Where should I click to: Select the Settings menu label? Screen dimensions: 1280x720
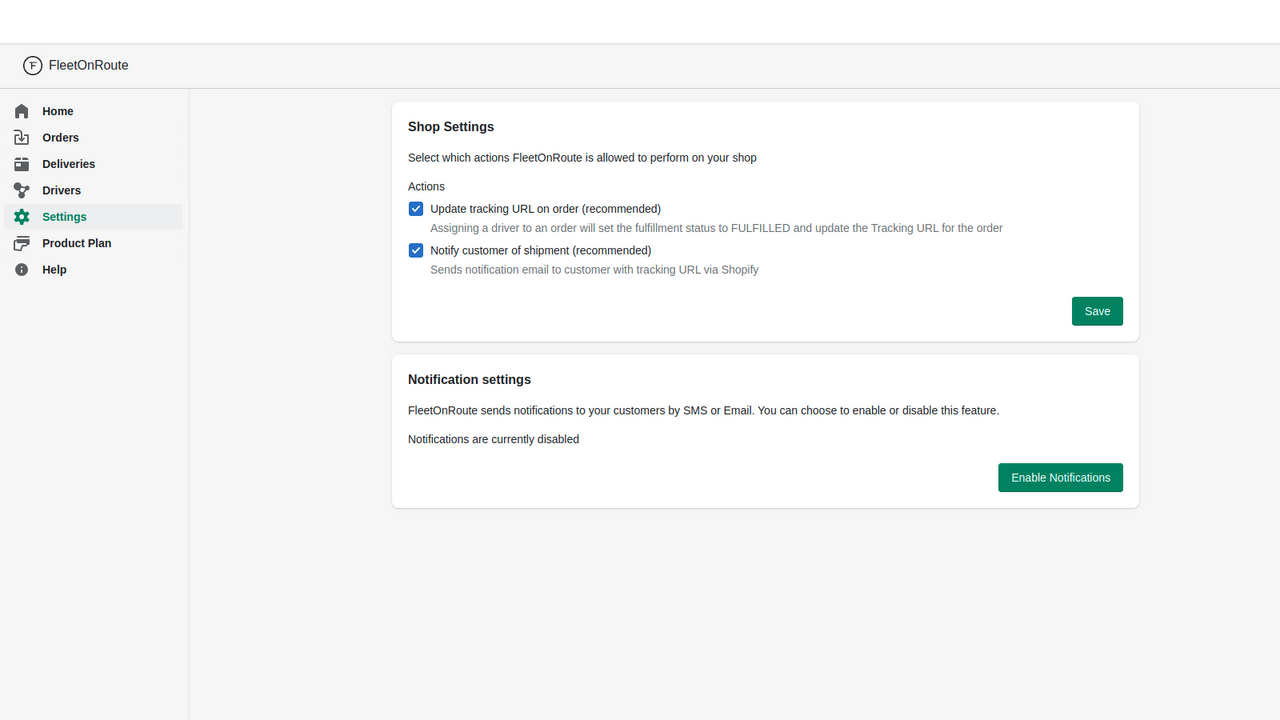[x=64, y=217]
